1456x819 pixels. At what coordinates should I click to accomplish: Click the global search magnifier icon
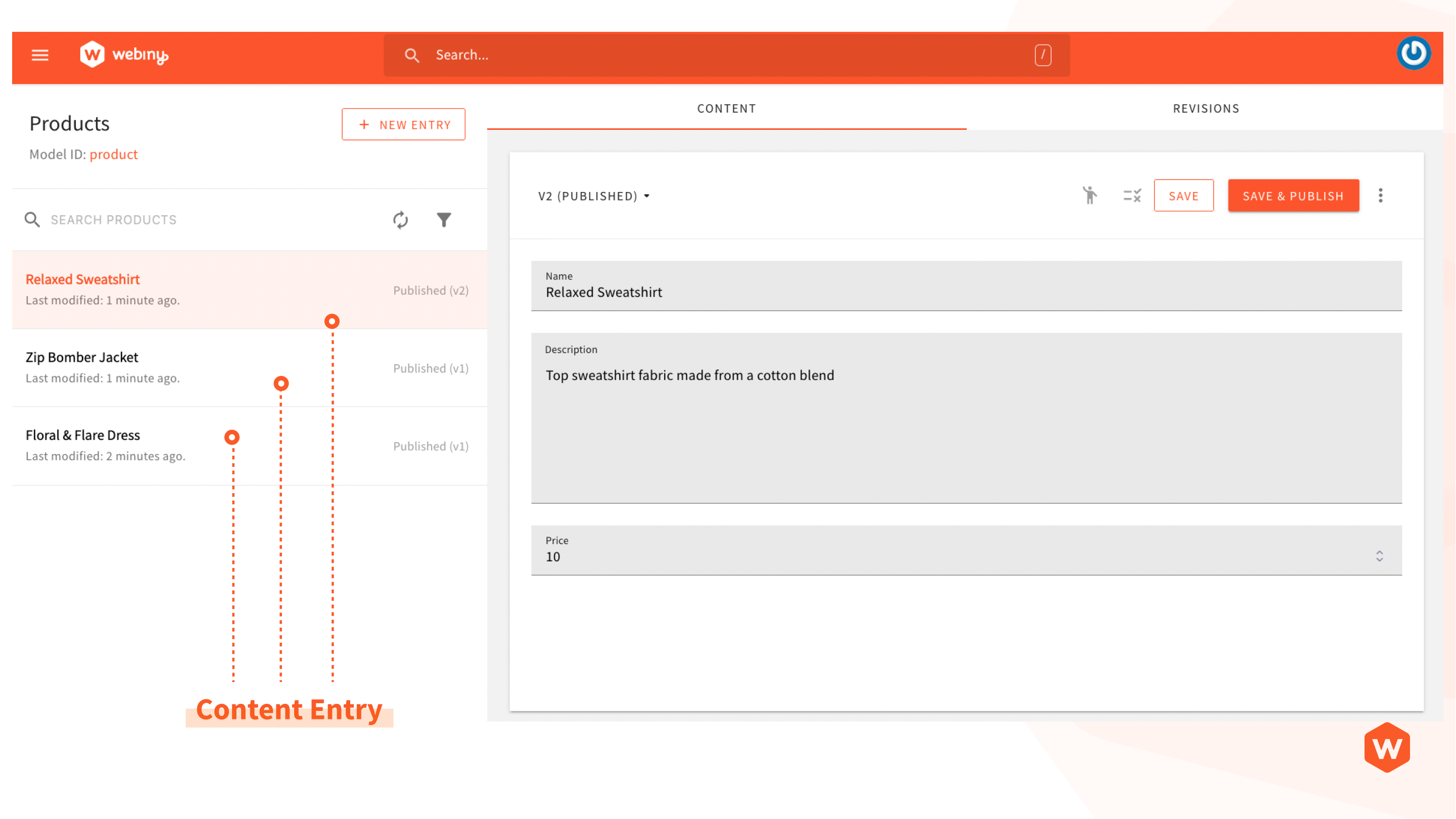[x=411, y=56]
